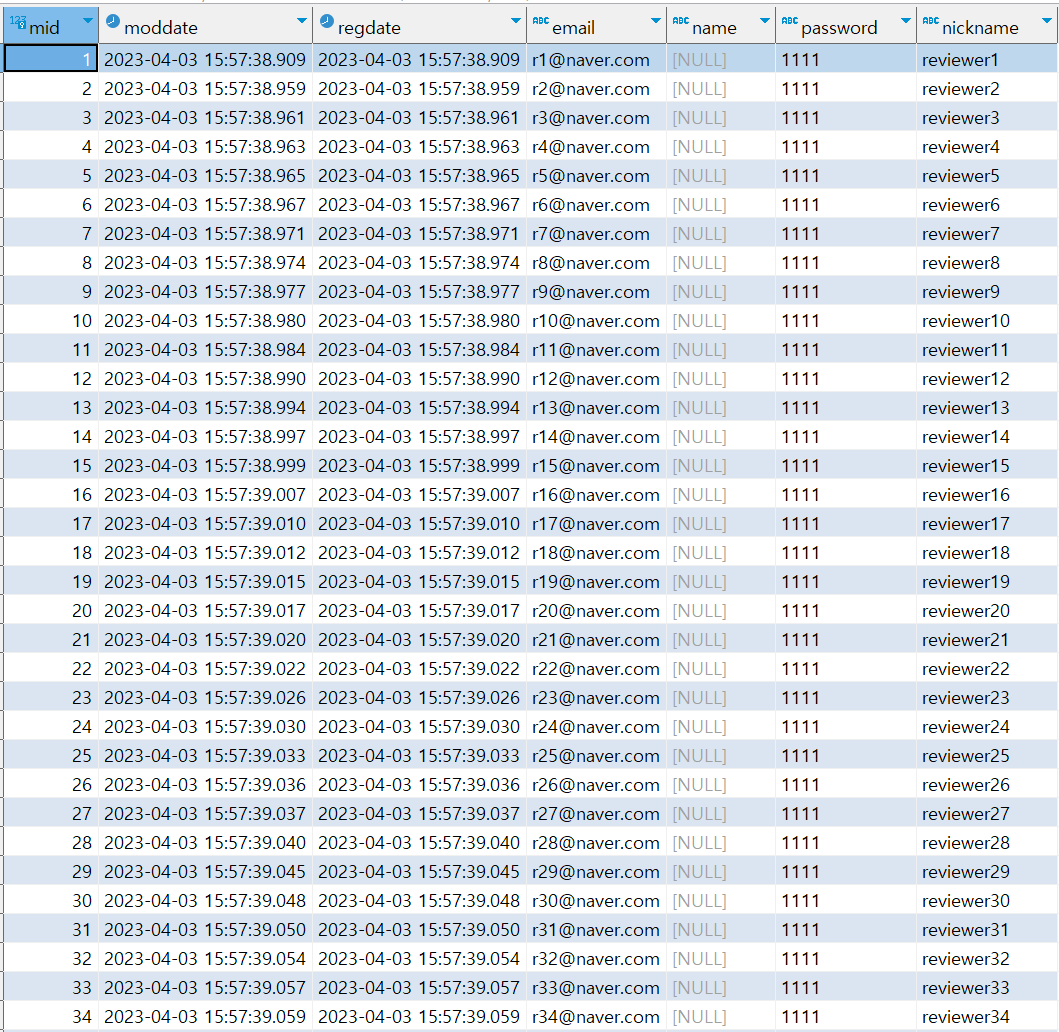Click the ABC type icon in password header

pos(790,21)
